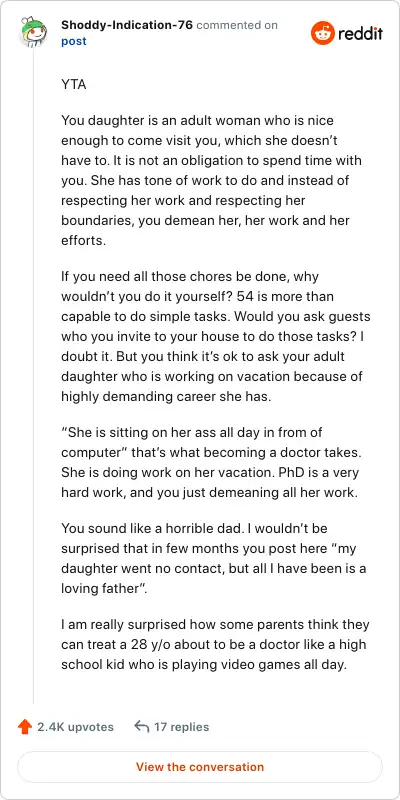Click the "2.4K upvotes" count
This screenshot has width=400, height=800.
coord(76,727)
